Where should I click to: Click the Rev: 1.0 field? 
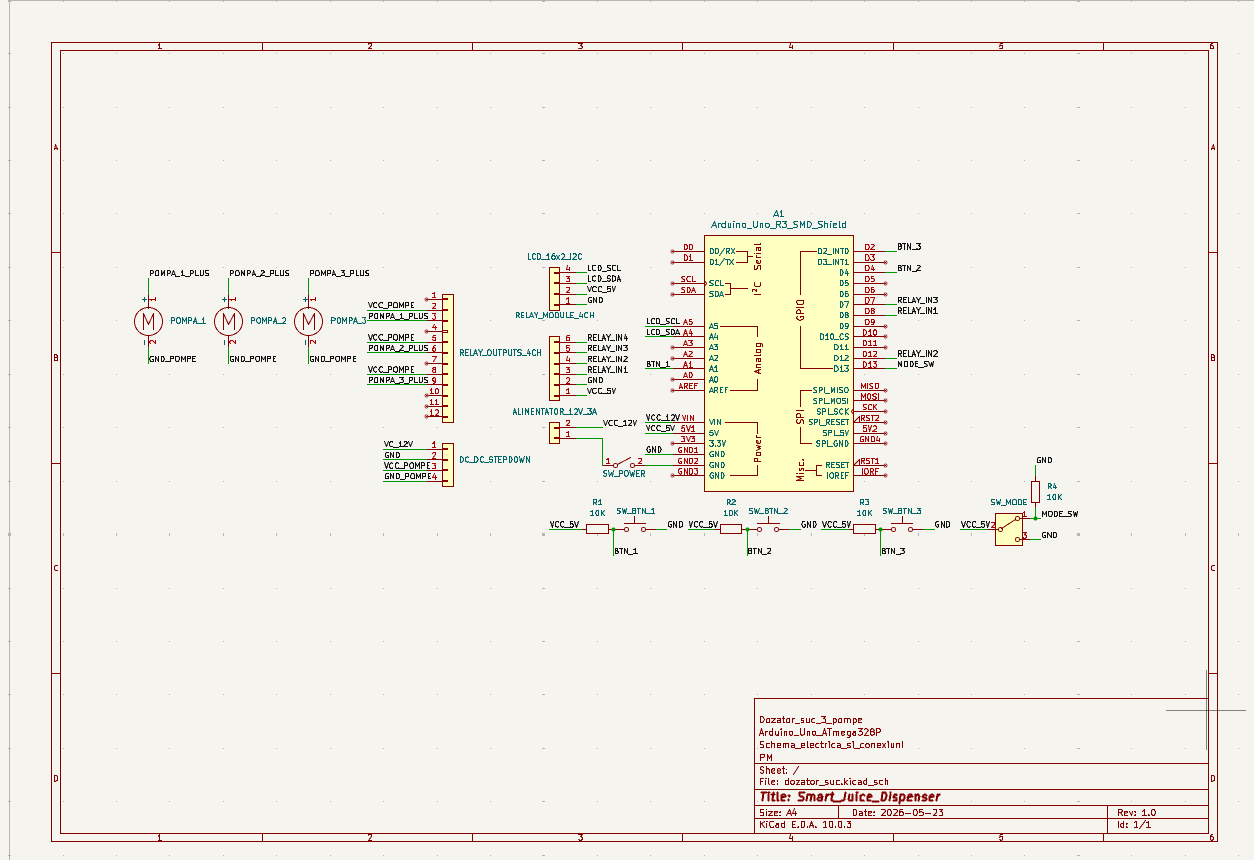click(1137, 813)
